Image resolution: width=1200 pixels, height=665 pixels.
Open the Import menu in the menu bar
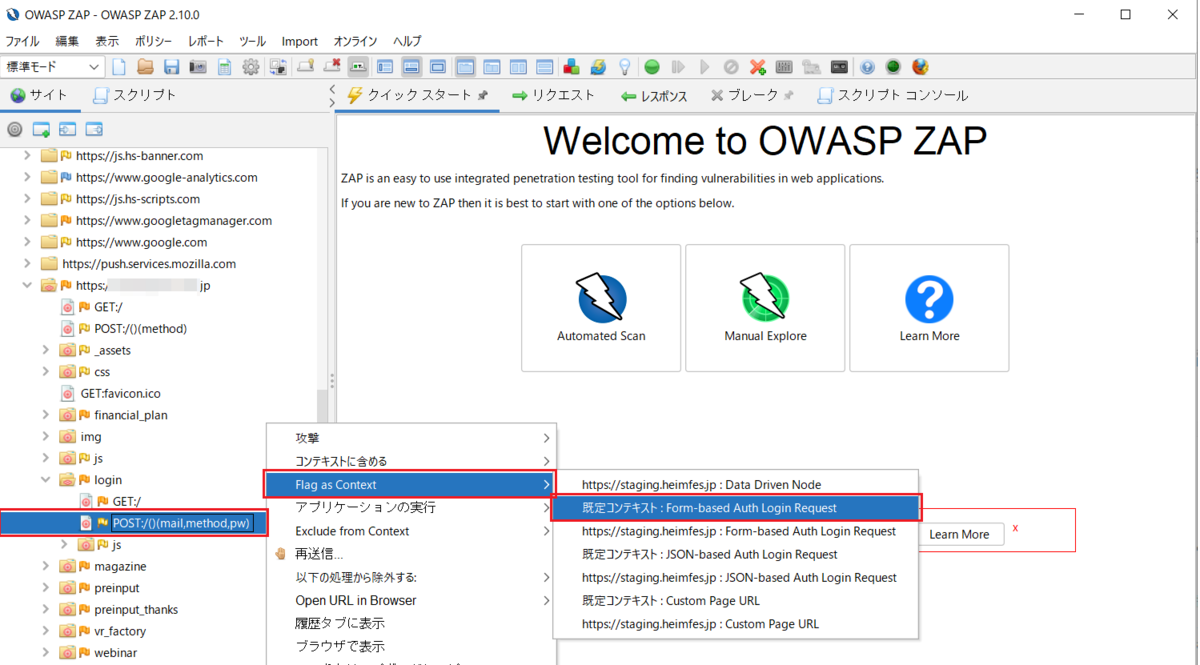299,41
